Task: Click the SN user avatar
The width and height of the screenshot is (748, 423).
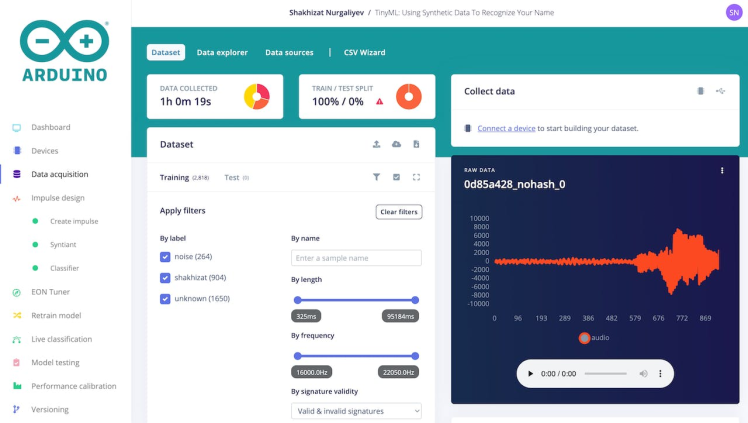Action: click(734, 12)
